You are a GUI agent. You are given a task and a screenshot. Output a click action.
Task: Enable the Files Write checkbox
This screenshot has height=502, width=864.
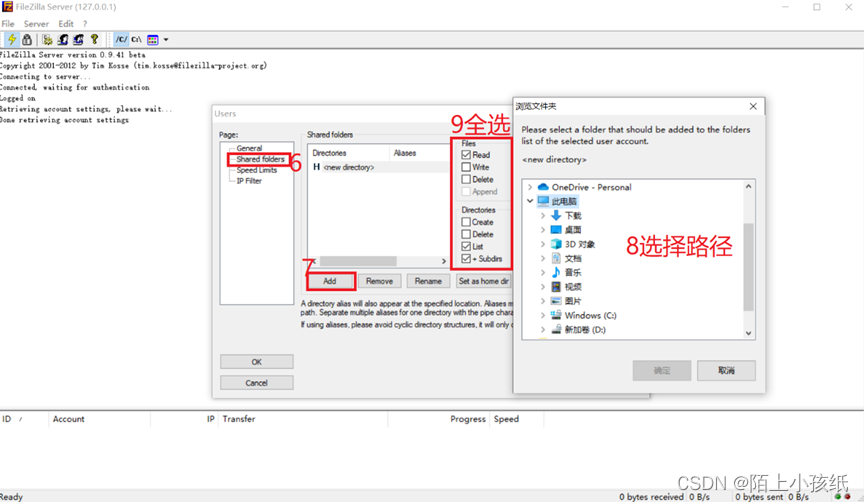point(466,167)
